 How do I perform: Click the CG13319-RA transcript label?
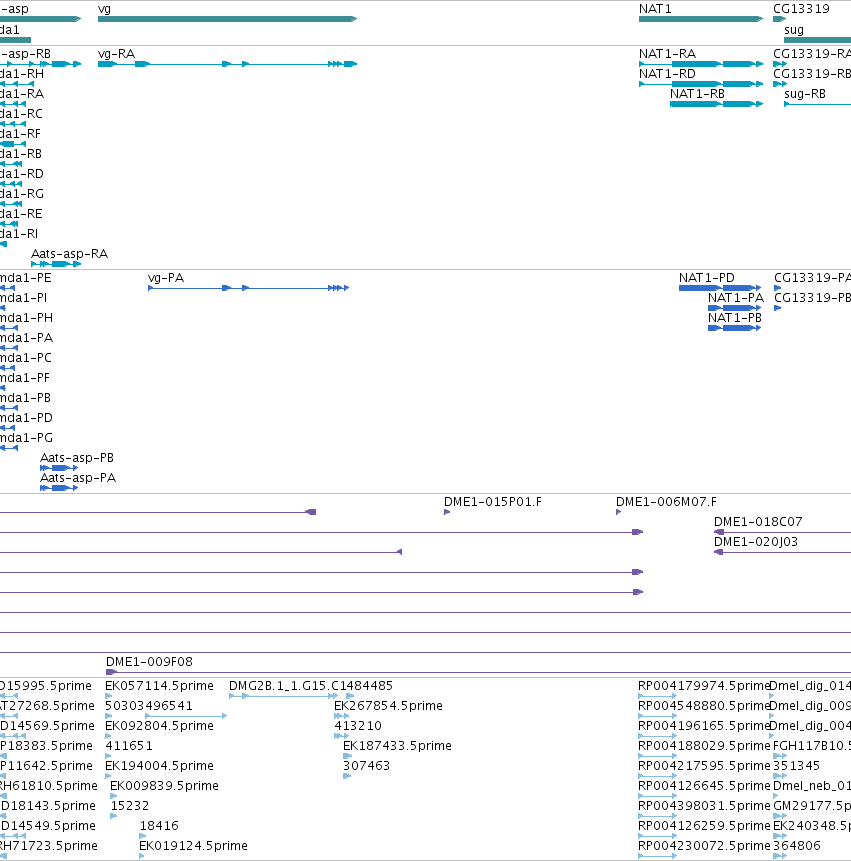pyautogui.click(x=812, y=54)
